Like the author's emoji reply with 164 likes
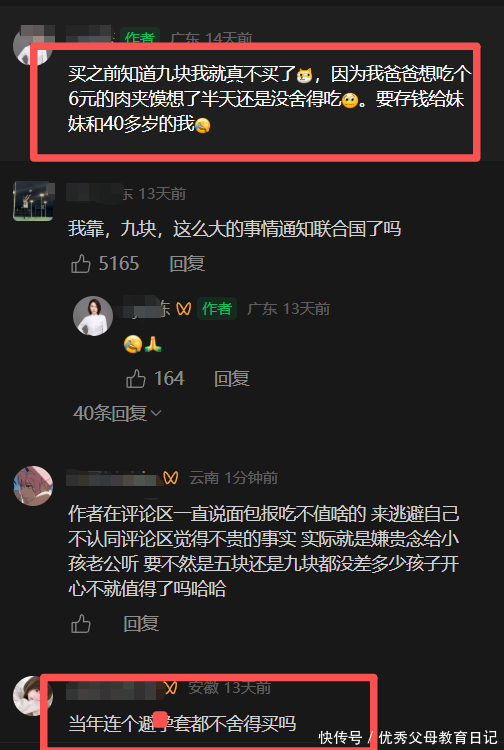Screen dimensions: 504x750 pos(136,379)
